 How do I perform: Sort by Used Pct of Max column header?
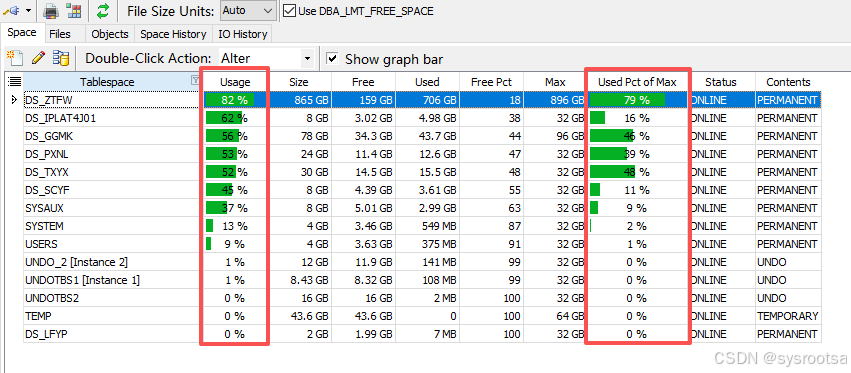coord(637,82)
